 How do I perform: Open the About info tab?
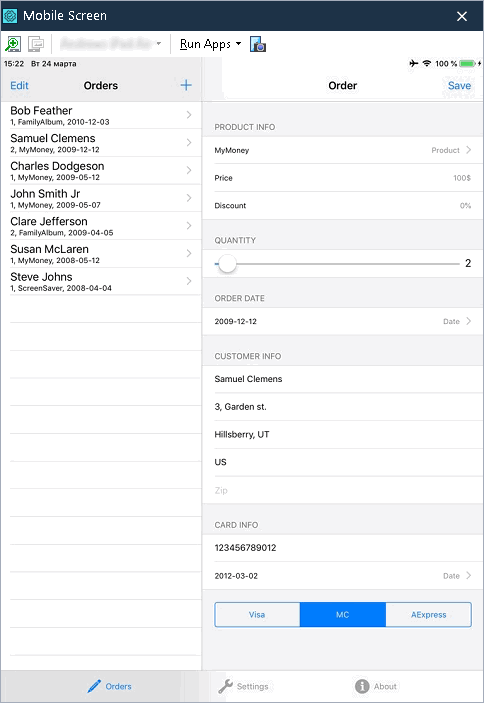[x=376, y=686]
